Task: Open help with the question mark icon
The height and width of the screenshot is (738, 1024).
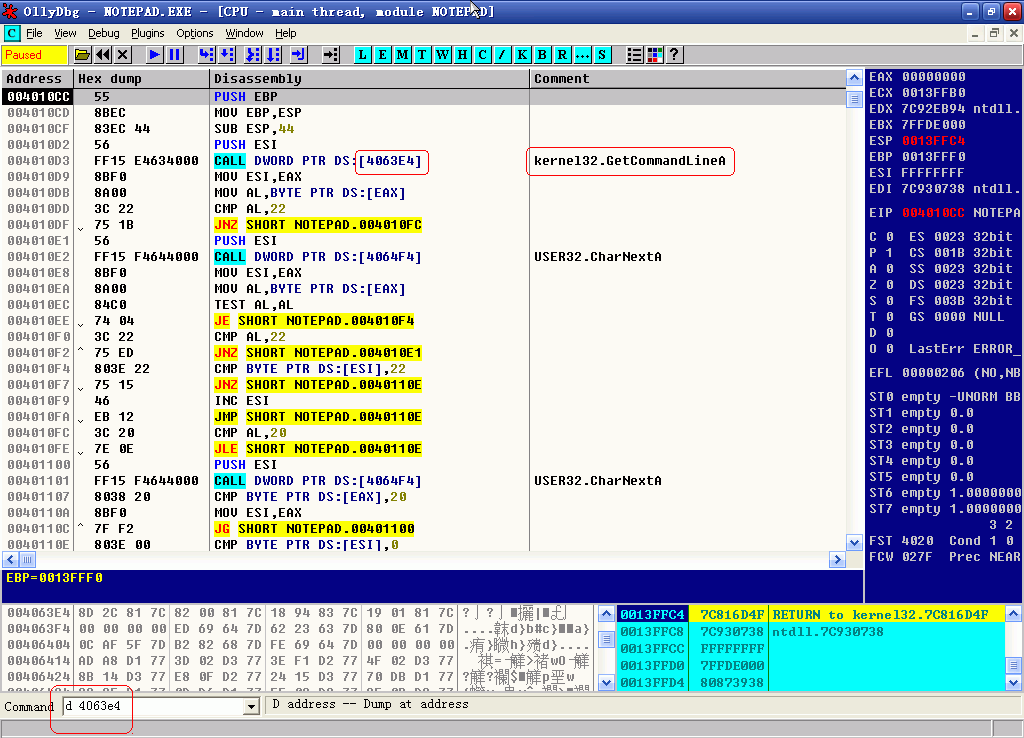Action: click(675, 55)
